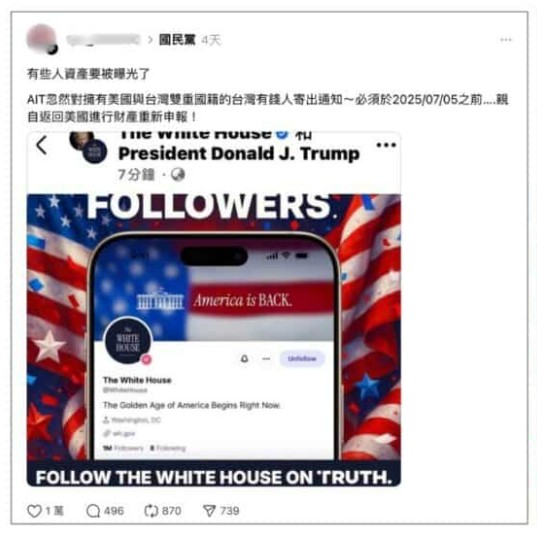Click the blurred profile avatar of the poster
The height and width of the screenshot is (536, 537).
[x=42, y=39]
